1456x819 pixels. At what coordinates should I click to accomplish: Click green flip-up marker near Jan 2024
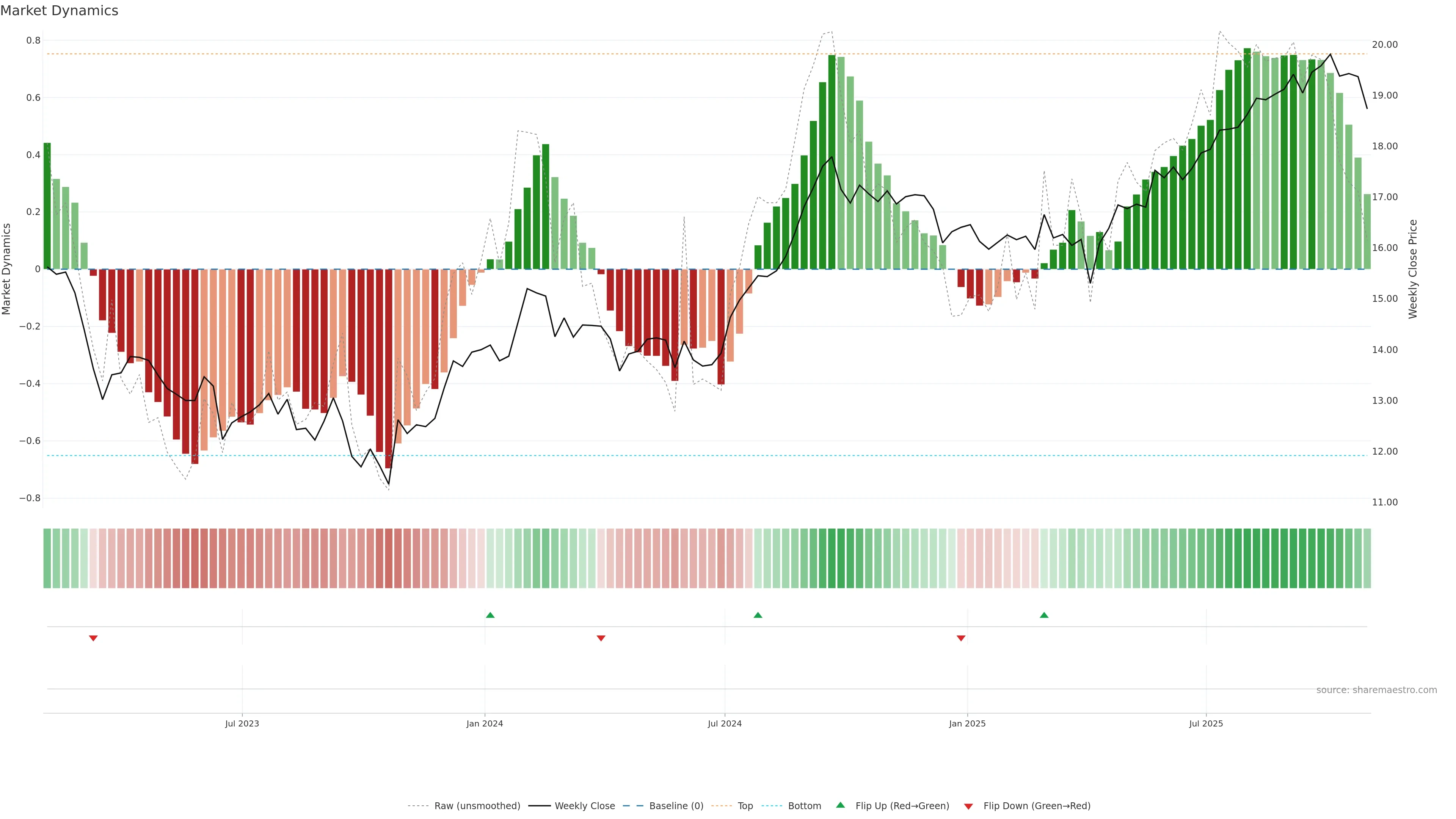click(x=490, y=615)
